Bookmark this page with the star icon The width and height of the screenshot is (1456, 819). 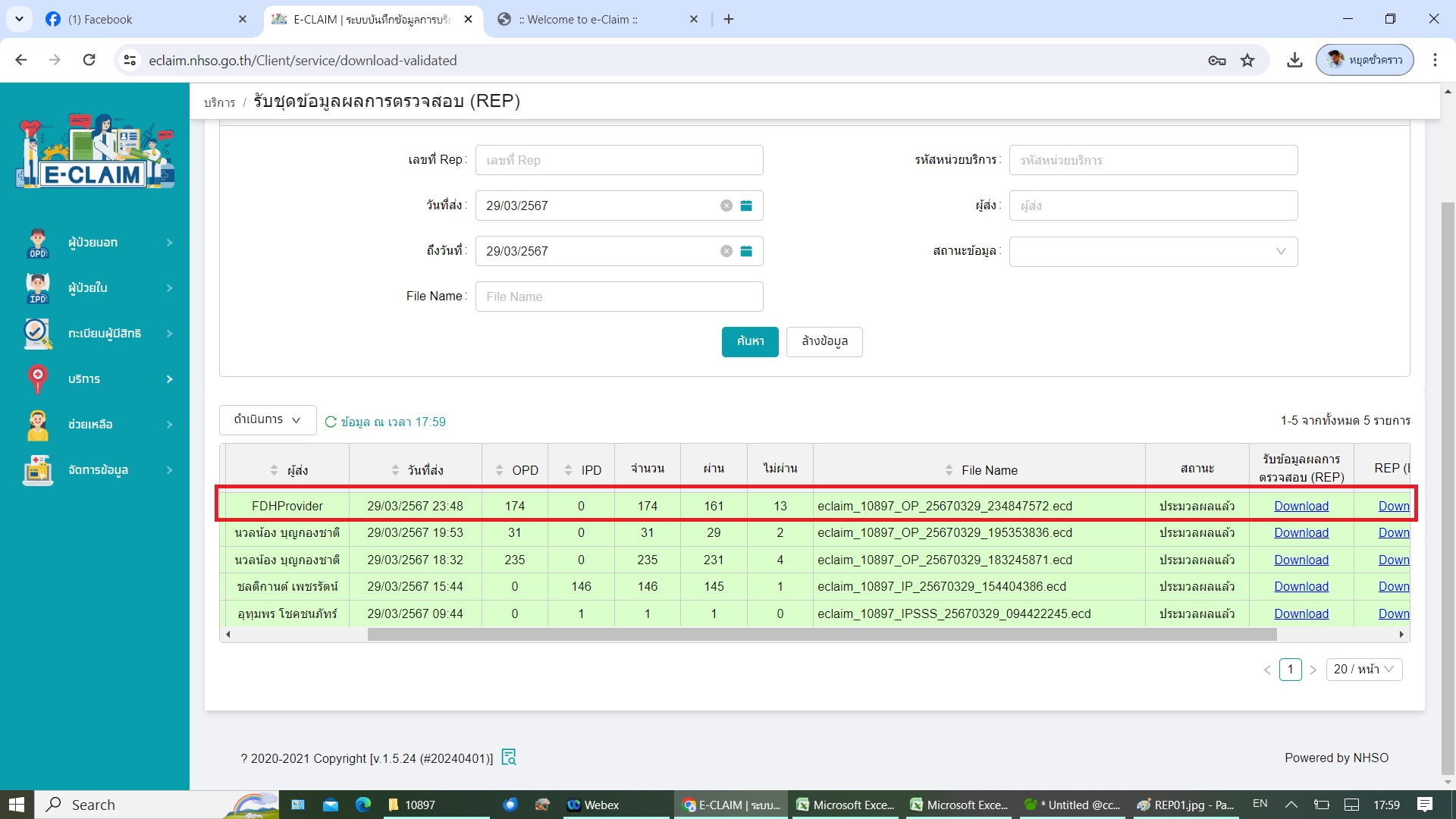coord(1247,61)
